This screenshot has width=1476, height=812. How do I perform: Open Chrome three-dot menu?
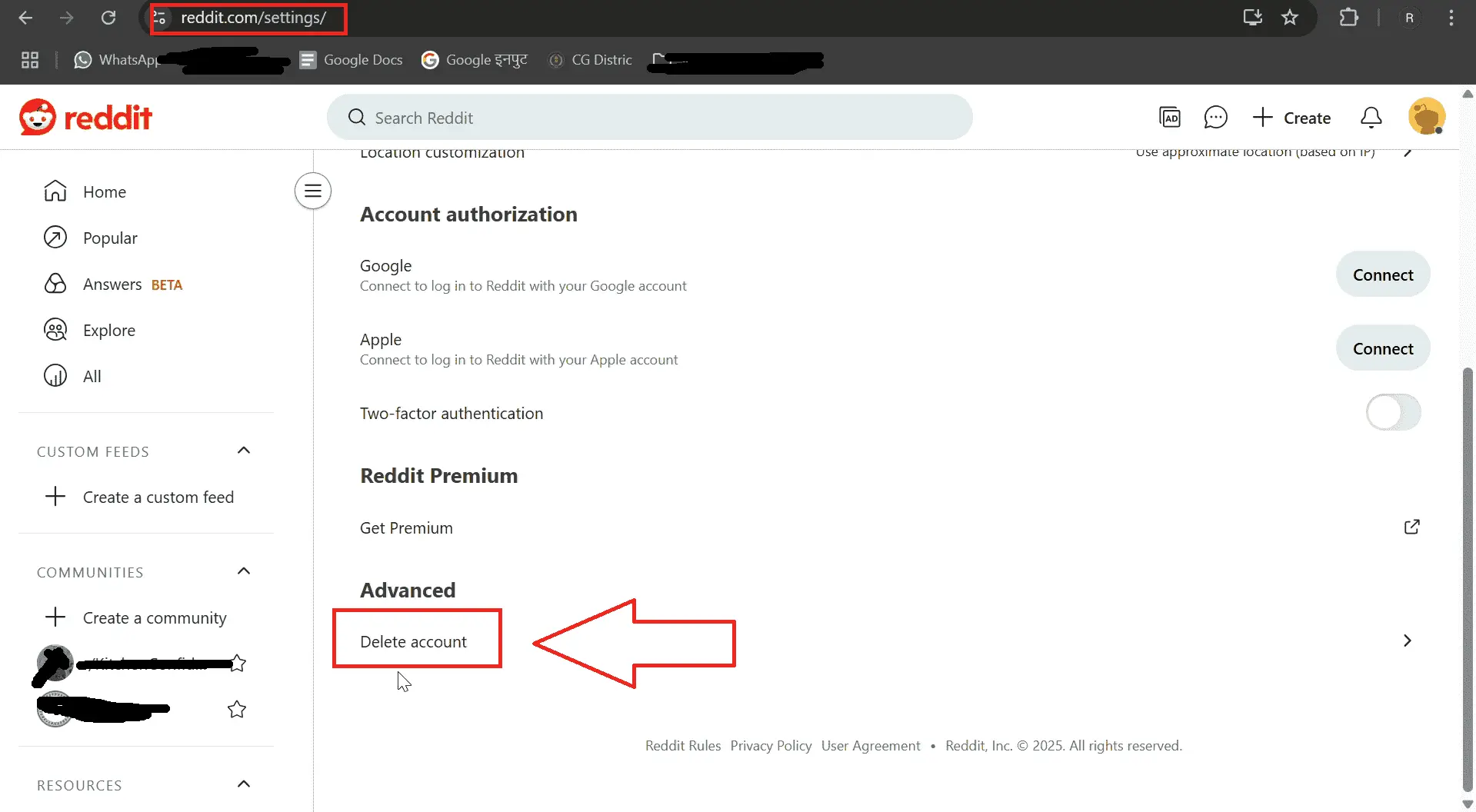point(1451,18)
